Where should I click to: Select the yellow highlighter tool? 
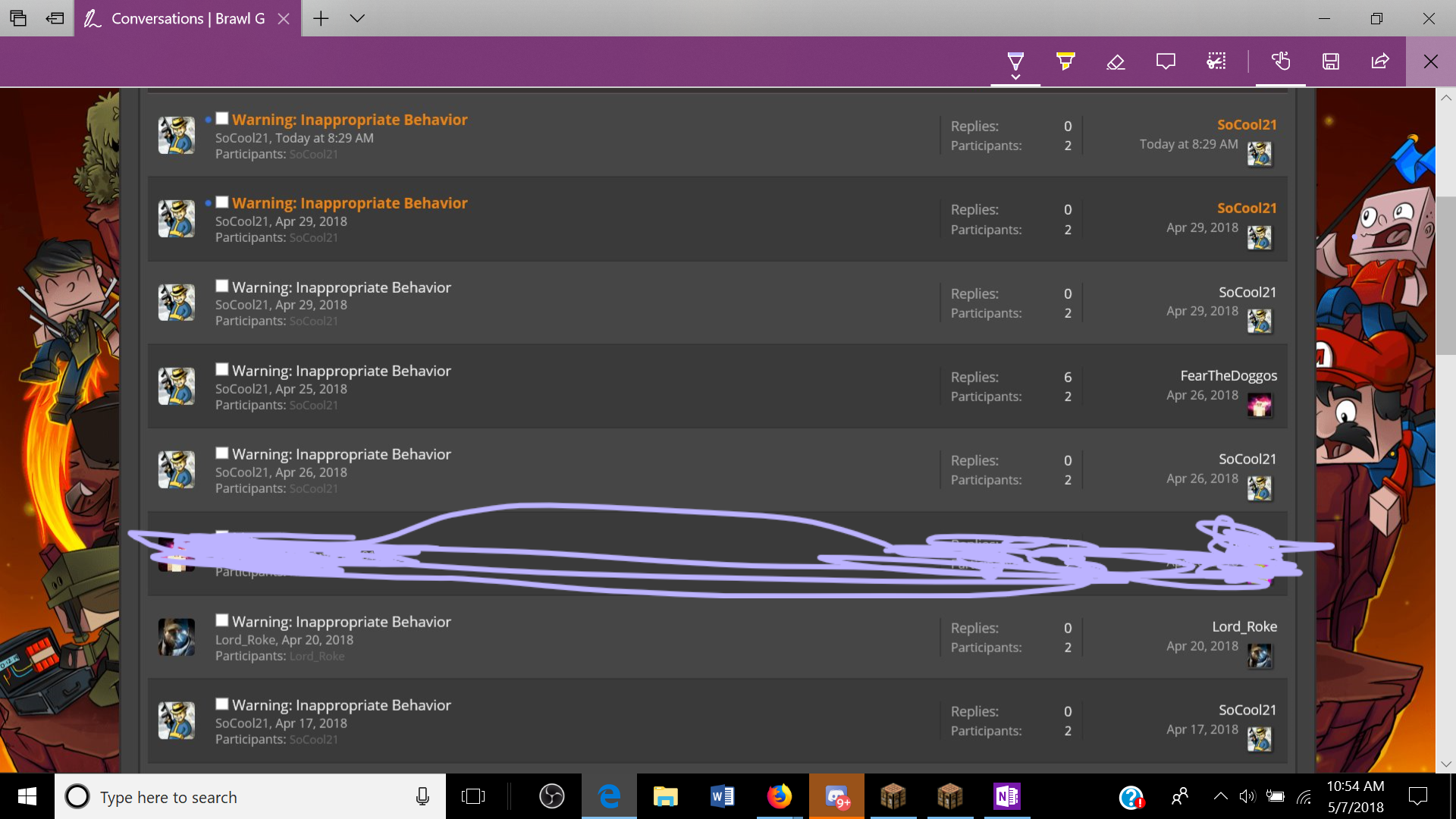pos(1065,61)
